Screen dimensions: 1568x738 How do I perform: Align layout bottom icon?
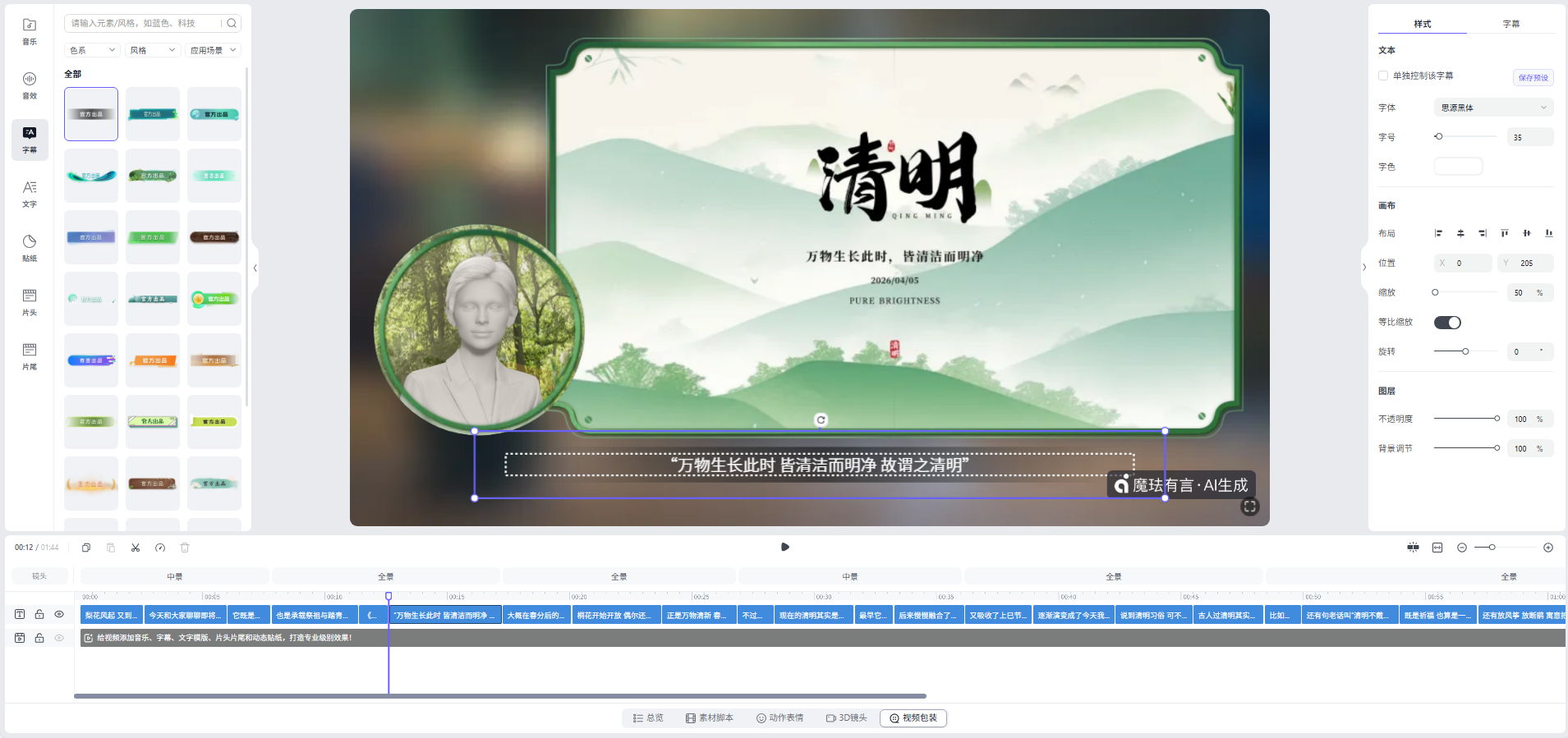pos(1549,233)
